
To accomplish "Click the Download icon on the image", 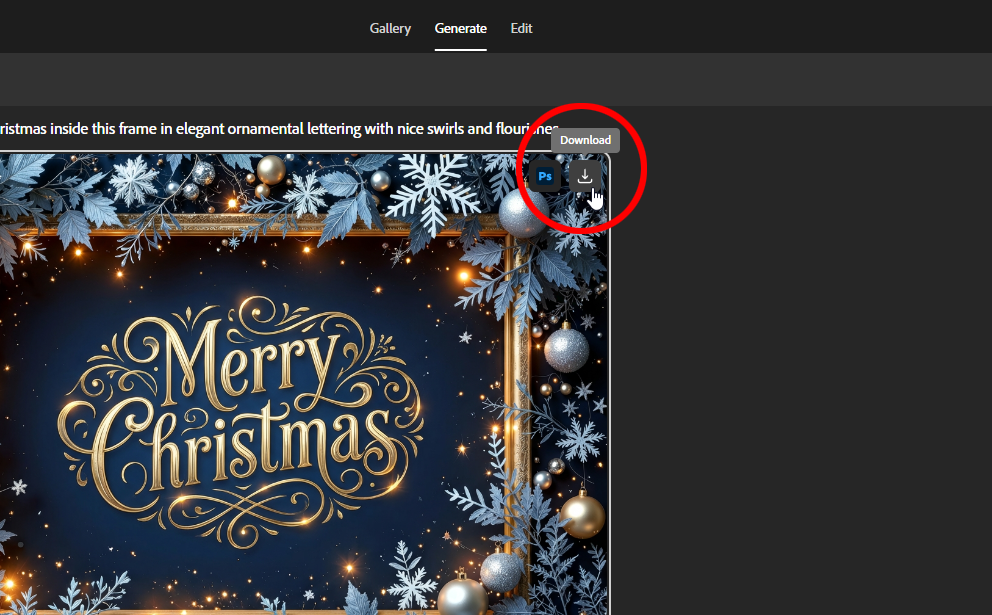I will [585, 176].
